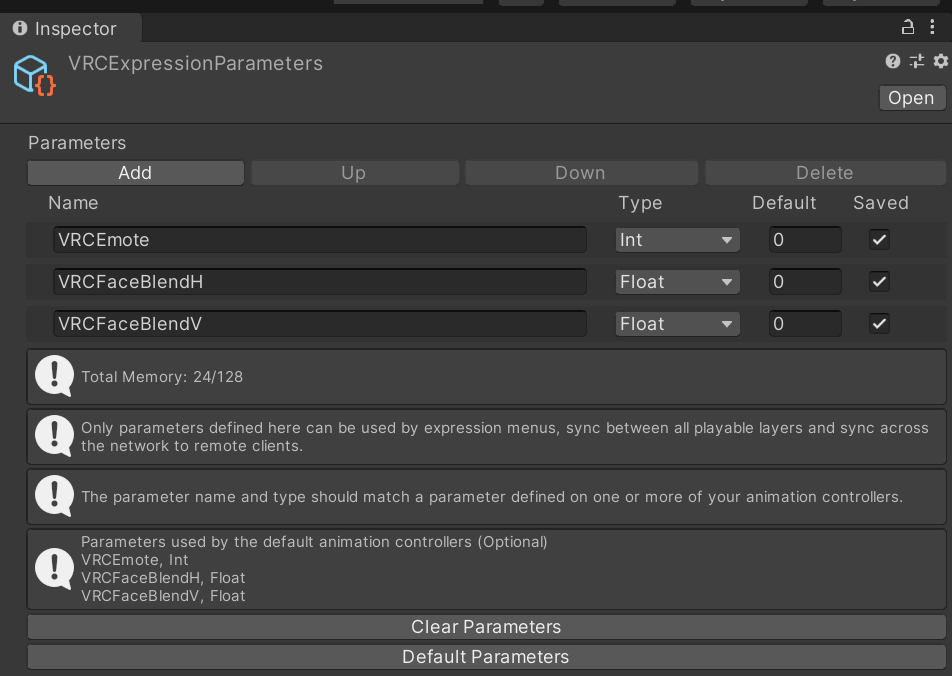Click the Default value field for VRCFaceBlendV
The width and height of the screenshot is (952, 676).
(805, 323)
